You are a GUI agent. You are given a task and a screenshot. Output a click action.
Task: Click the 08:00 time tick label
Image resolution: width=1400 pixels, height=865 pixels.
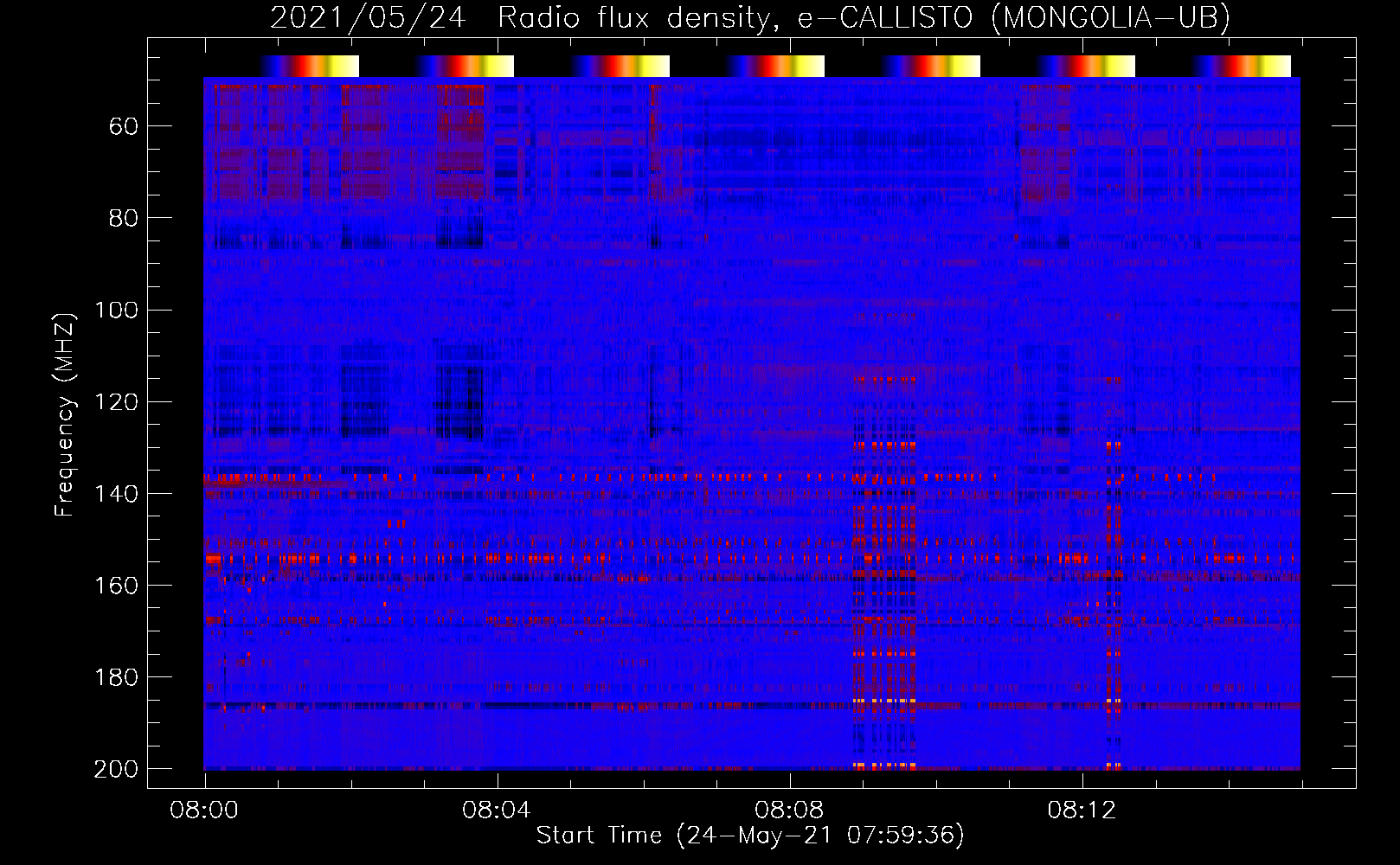coord(204,811)
